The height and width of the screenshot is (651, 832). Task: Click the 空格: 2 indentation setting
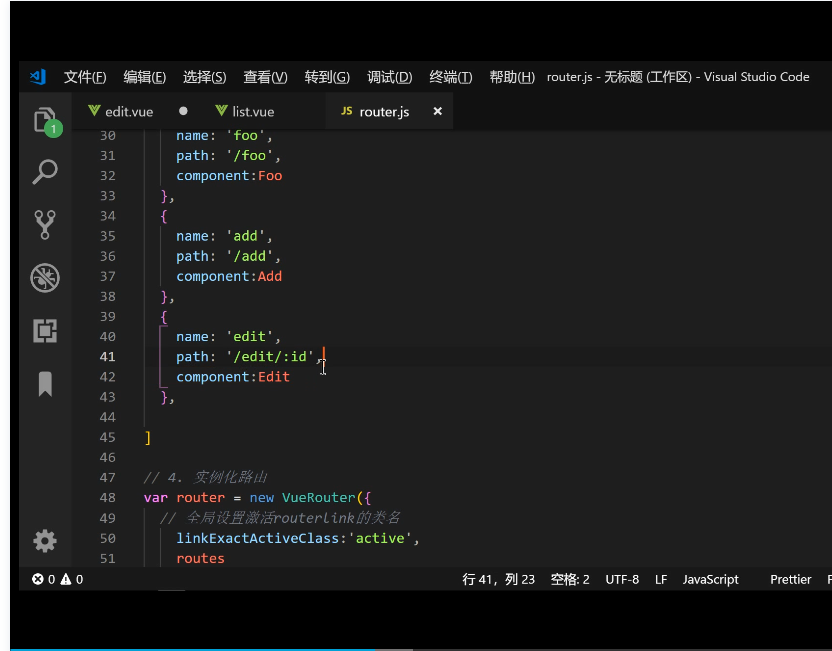coord(570,579)
